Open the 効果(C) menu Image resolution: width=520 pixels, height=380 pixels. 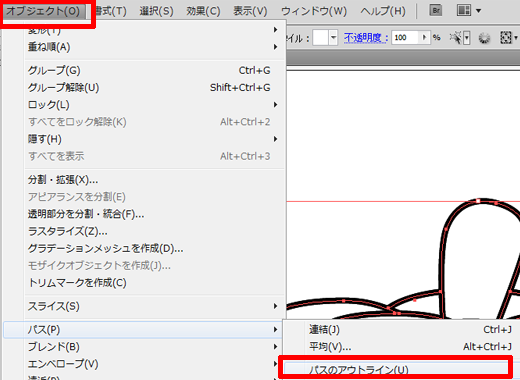[x=203, y=11]
